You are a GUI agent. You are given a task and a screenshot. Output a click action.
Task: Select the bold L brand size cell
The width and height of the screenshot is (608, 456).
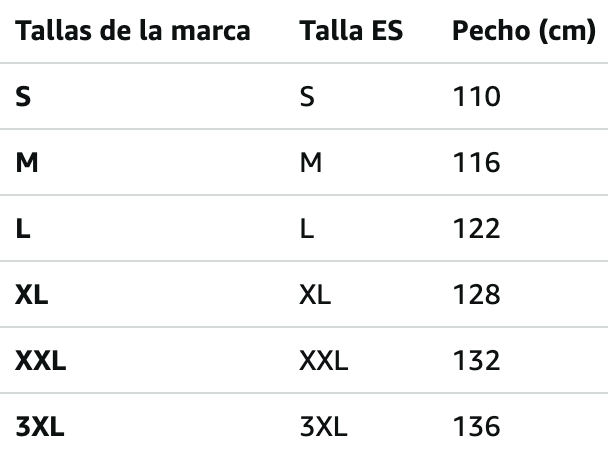coord(22,229)
